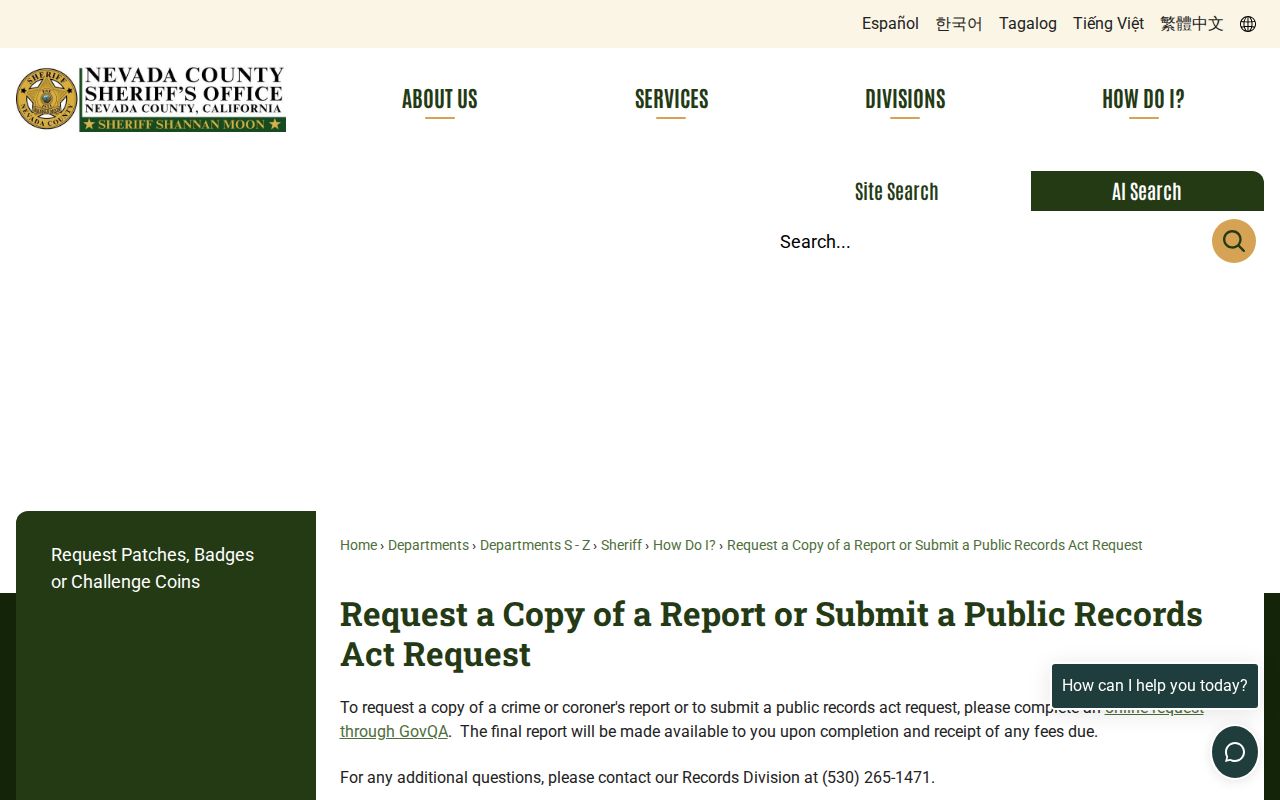Switch language to Tagalog

(1028, 23)
